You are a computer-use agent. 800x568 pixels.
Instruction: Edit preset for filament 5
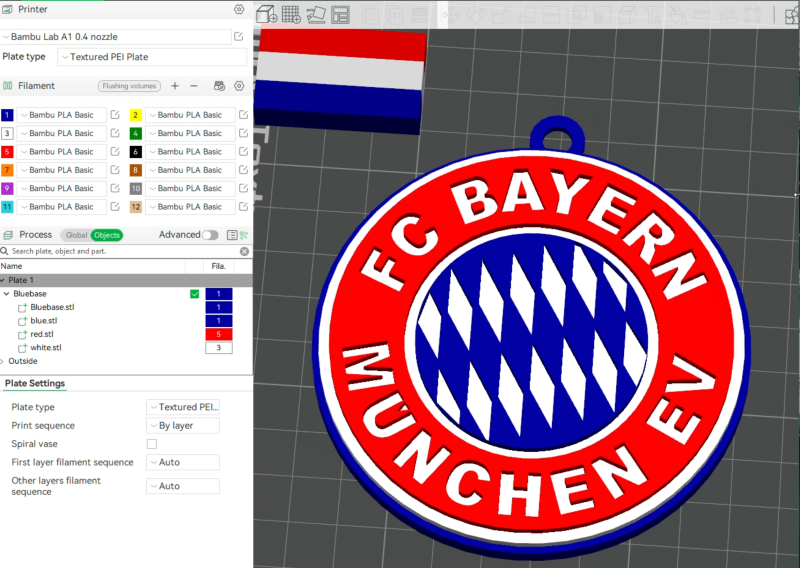[115, 152]
